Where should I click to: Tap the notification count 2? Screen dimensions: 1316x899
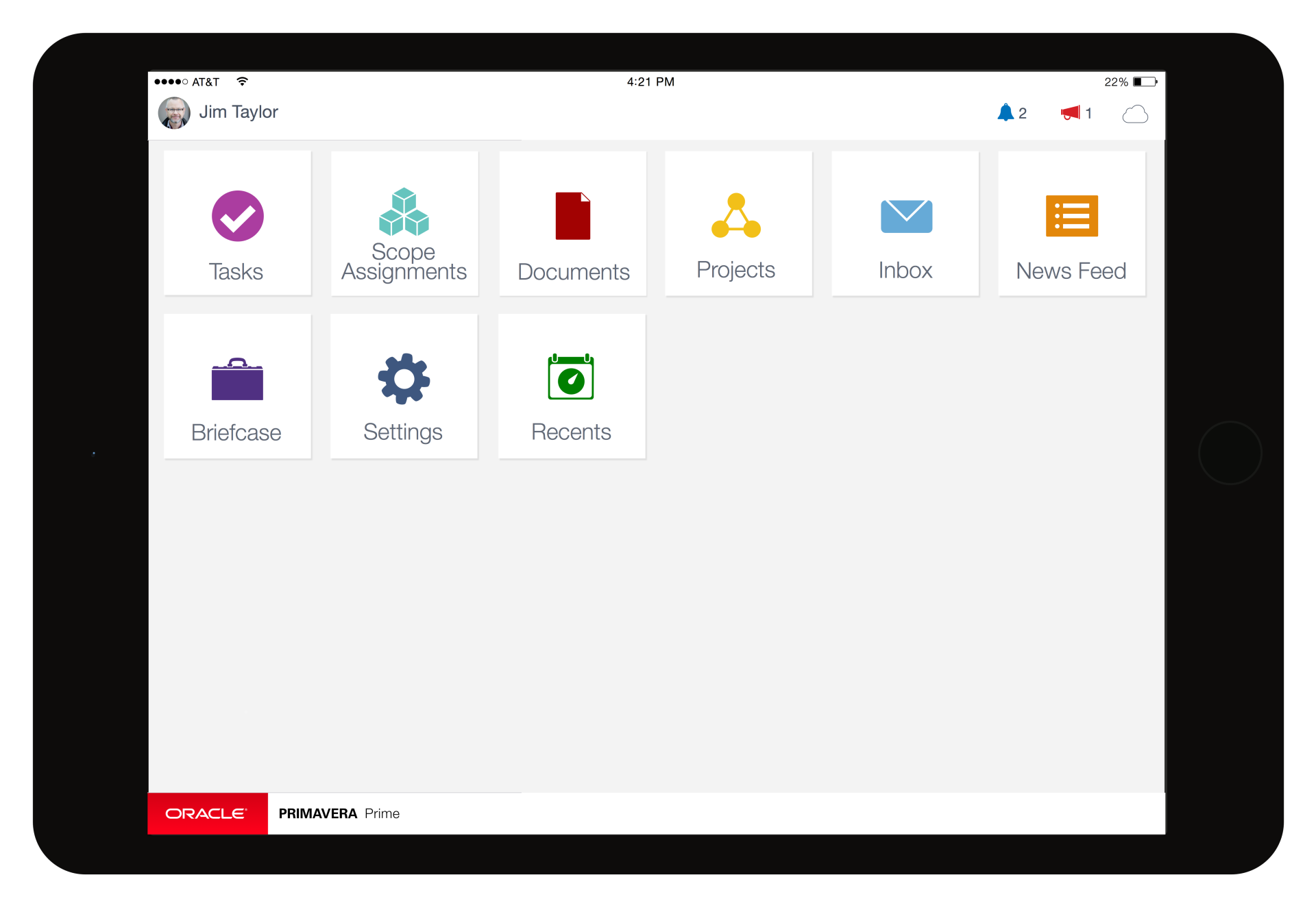point(1023,114)
